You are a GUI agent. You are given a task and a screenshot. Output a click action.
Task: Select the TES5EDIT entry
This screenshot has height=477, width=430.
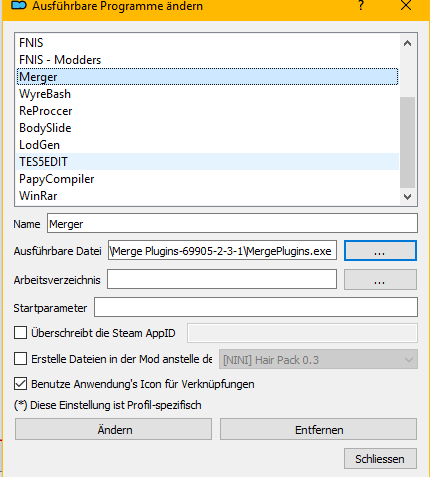coord(208,162)
